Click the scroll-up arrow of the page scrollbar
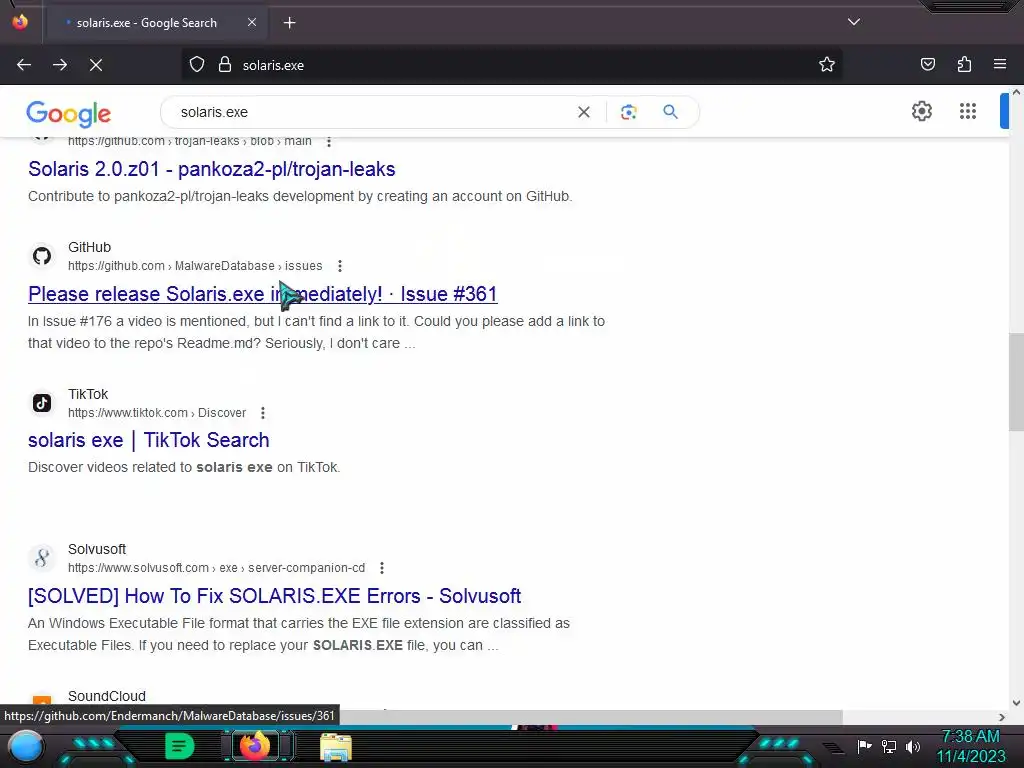1024x768 pixels. pos(1016,93)
